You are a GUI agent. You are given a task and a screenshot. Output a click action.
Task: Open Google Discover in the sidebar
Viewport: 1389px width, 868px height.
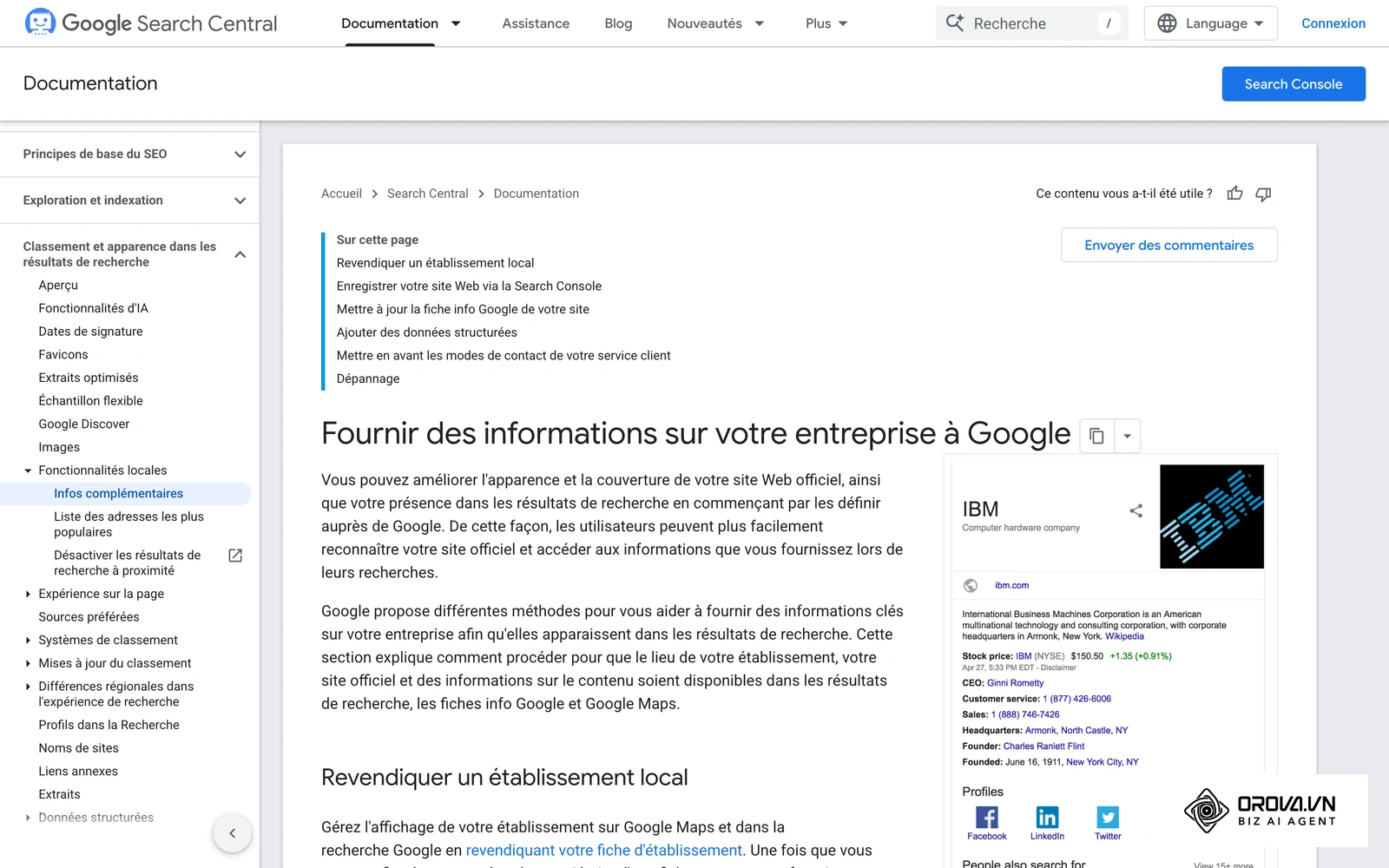[83, 424]
